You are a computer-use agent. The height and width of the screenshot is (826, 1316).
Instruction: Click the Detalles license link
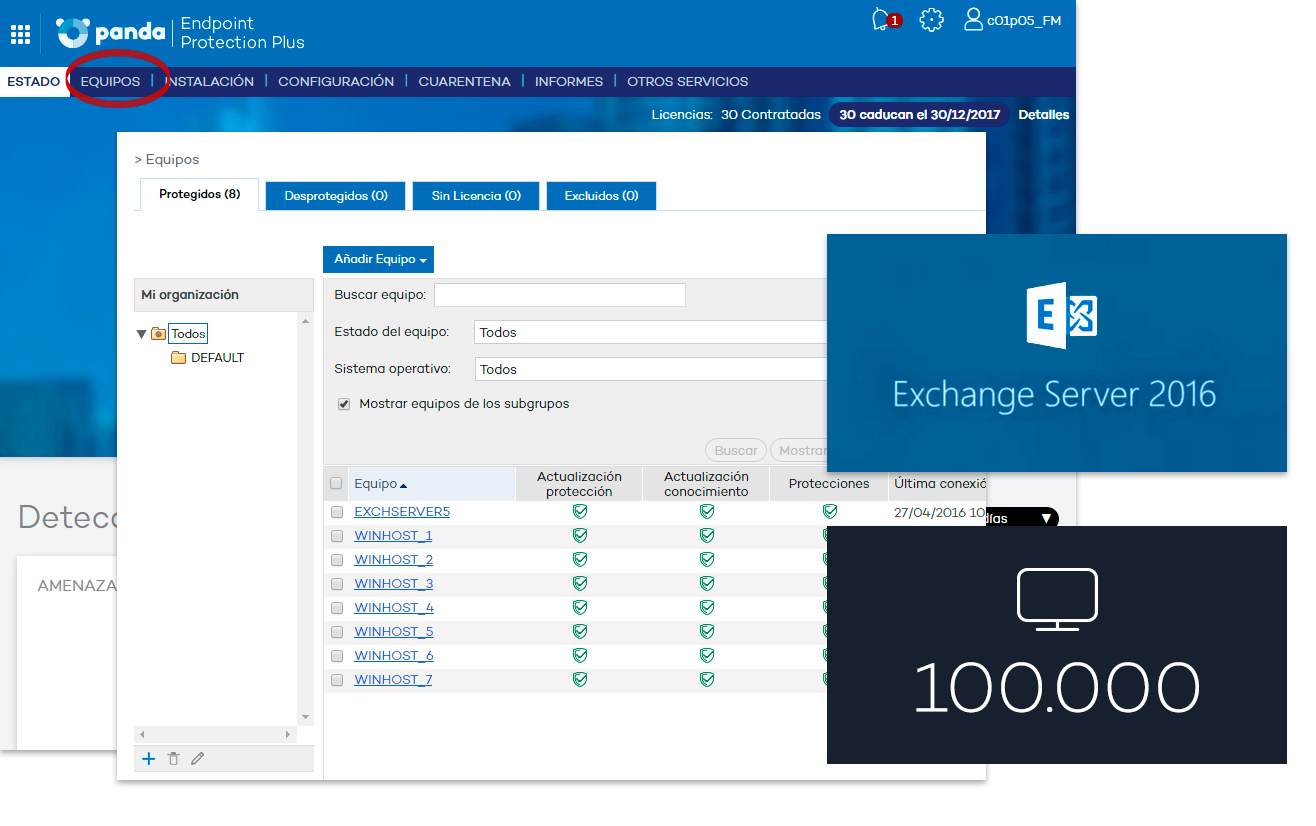tap(1044, 115)
